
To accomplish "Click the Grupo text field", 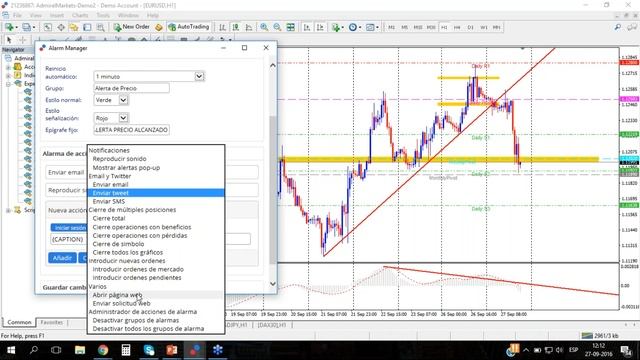I will click(x=131, y=88).
